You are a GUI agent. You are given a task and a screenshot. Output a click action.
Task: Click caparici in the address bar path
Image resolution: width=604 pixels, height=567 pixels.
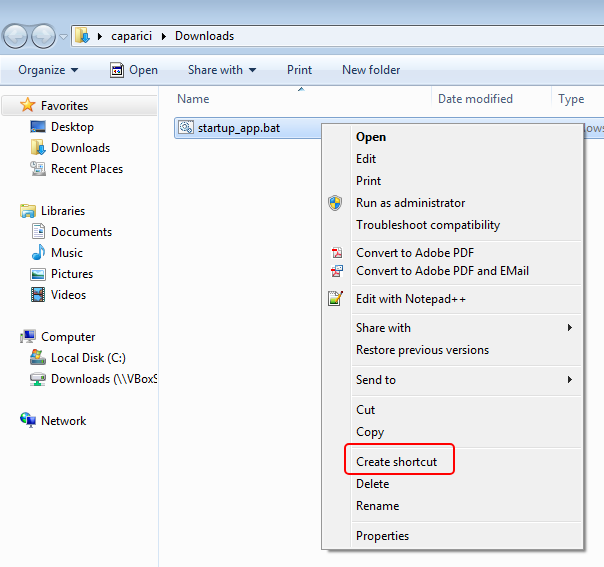click(x=131, y=36)
